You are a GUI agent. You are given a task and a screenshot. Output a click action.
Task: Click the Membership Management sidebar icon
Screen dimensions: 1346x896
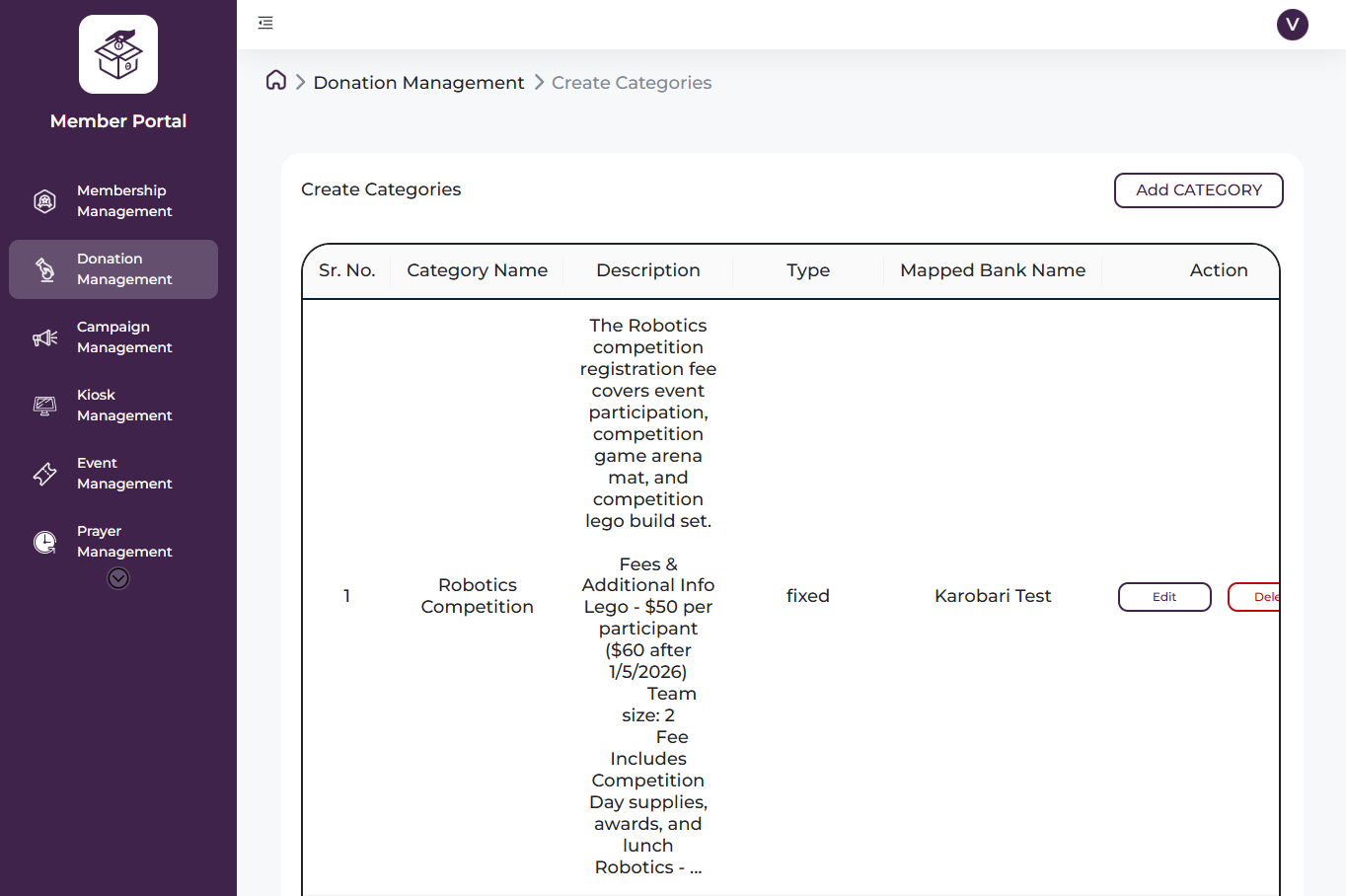tap(44, 201)
